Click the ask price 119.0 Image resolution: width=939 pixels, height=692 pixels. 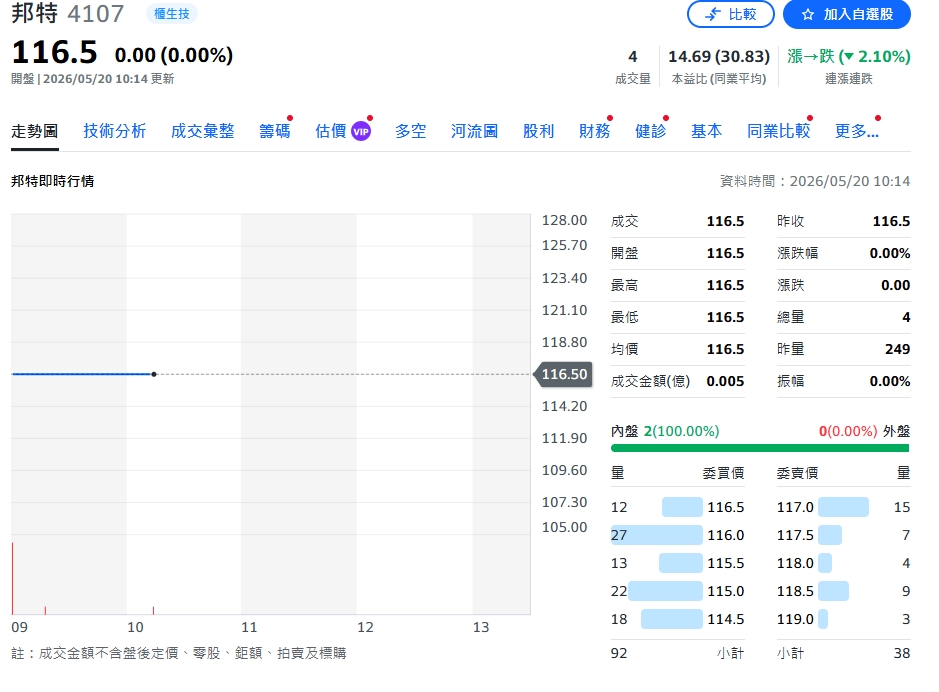point(795,619)
